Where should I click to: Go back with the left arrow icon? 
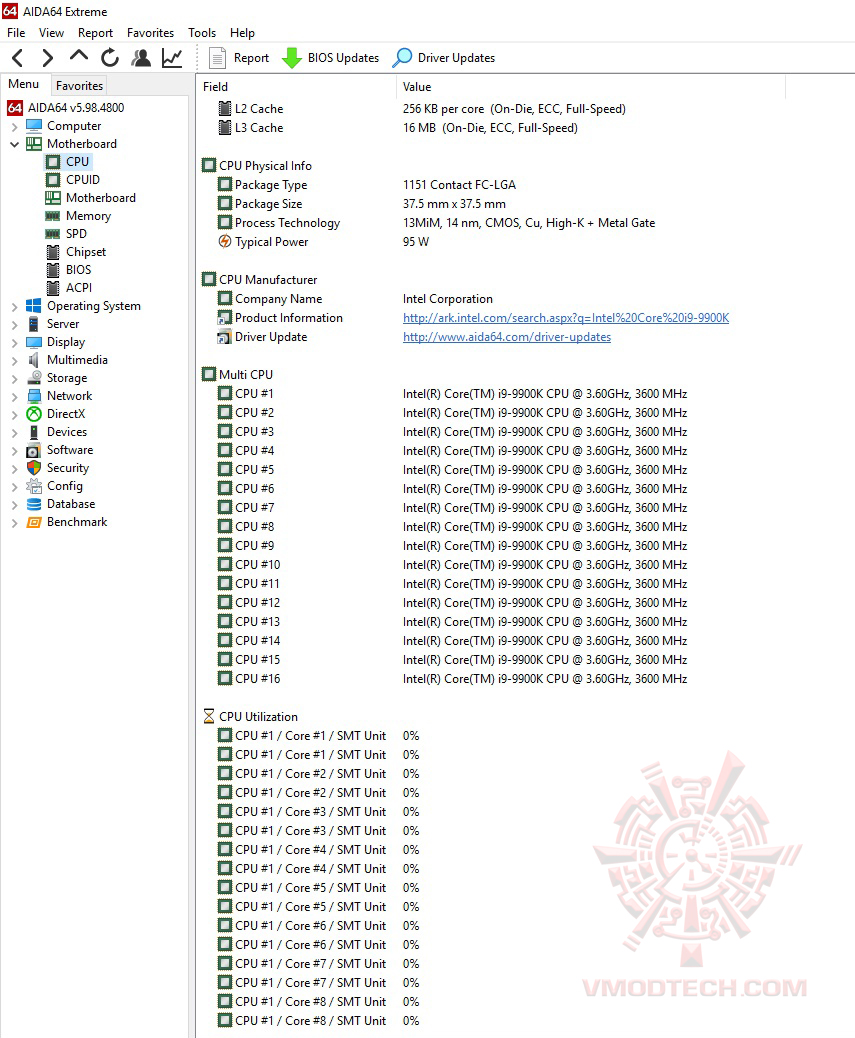click(x=18, y=58)
